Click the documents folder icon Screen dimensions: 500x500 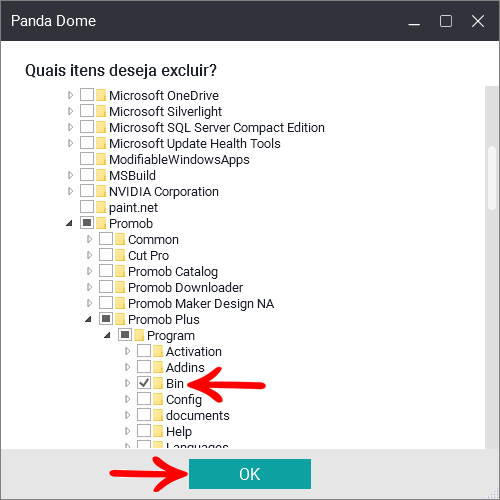(158, 415)
